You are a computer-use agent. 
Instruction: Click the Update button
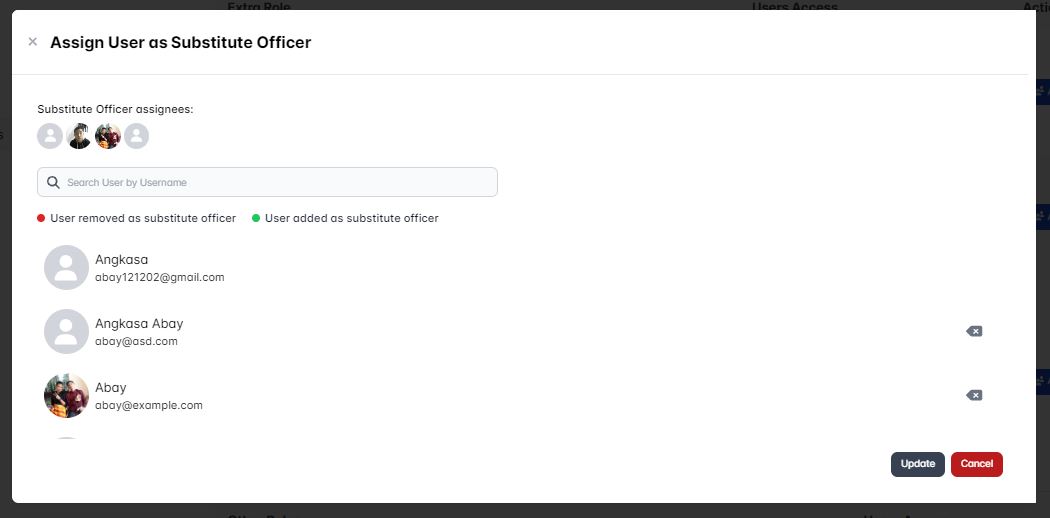[917, 464]
